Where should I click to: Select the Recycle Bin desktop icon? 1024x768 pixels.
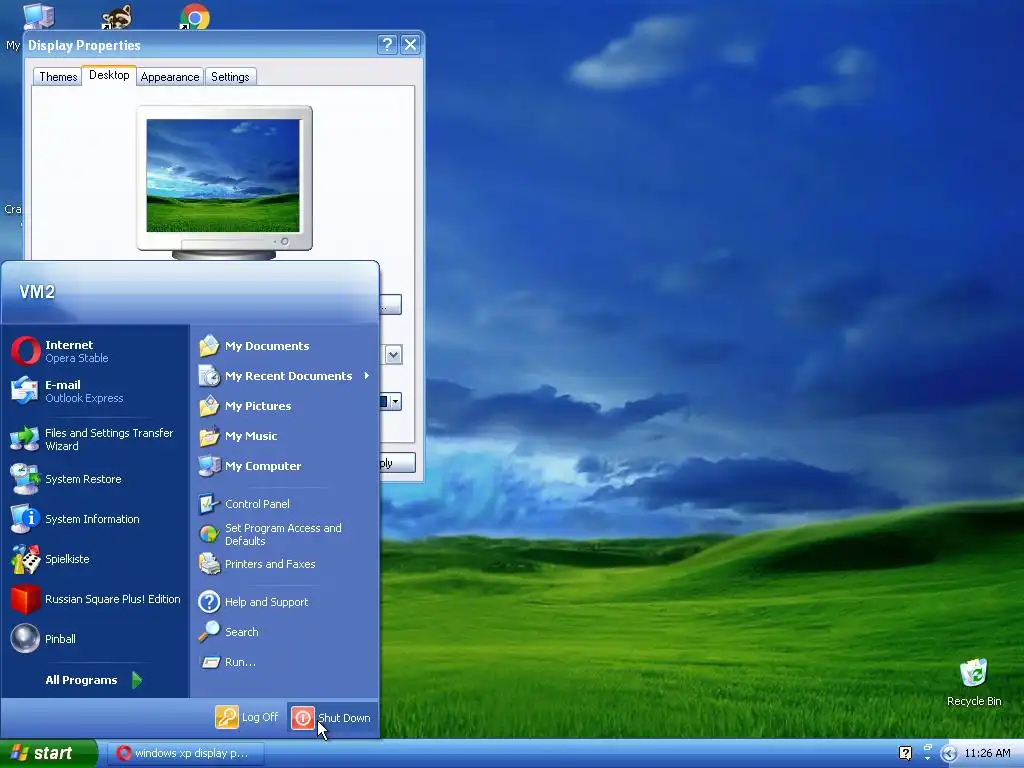pos(974,682)
